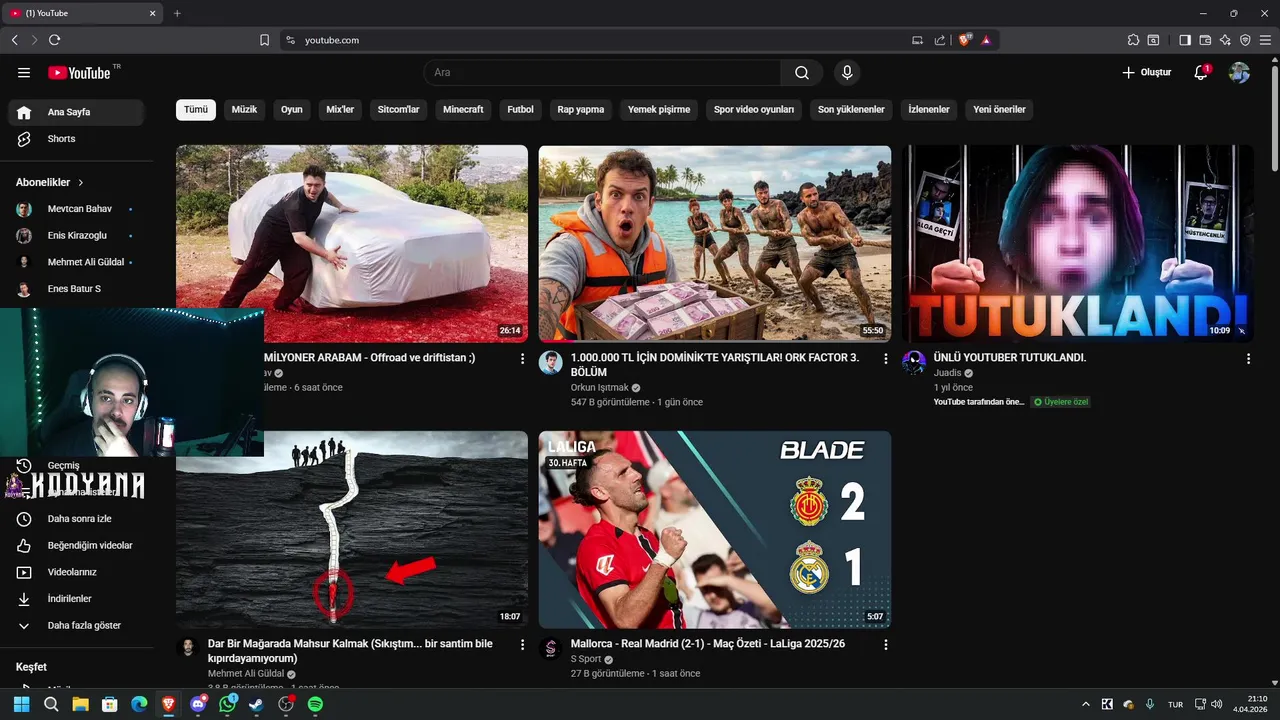Open the Brave Wallet icon
Image resolution: width=1280 pixels, height=720 pixels.
click(1205, 40)
